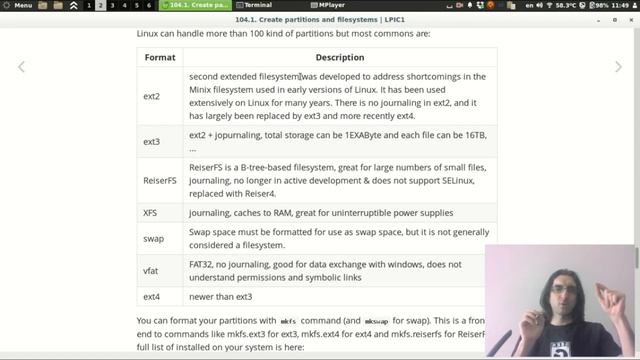Viewport: 640px width, 360px height.
Task: Switch to workspace 6
Action: [149, 5]
